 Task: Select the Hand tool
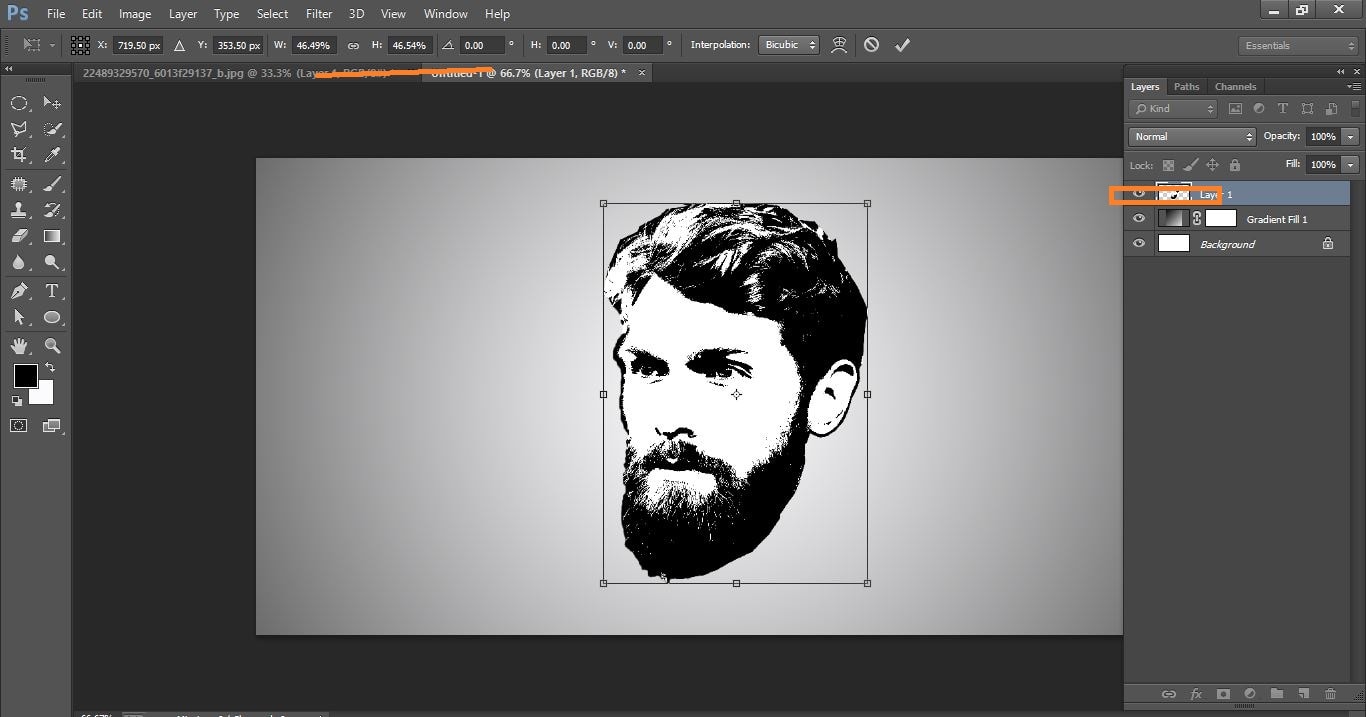(20, 345)
